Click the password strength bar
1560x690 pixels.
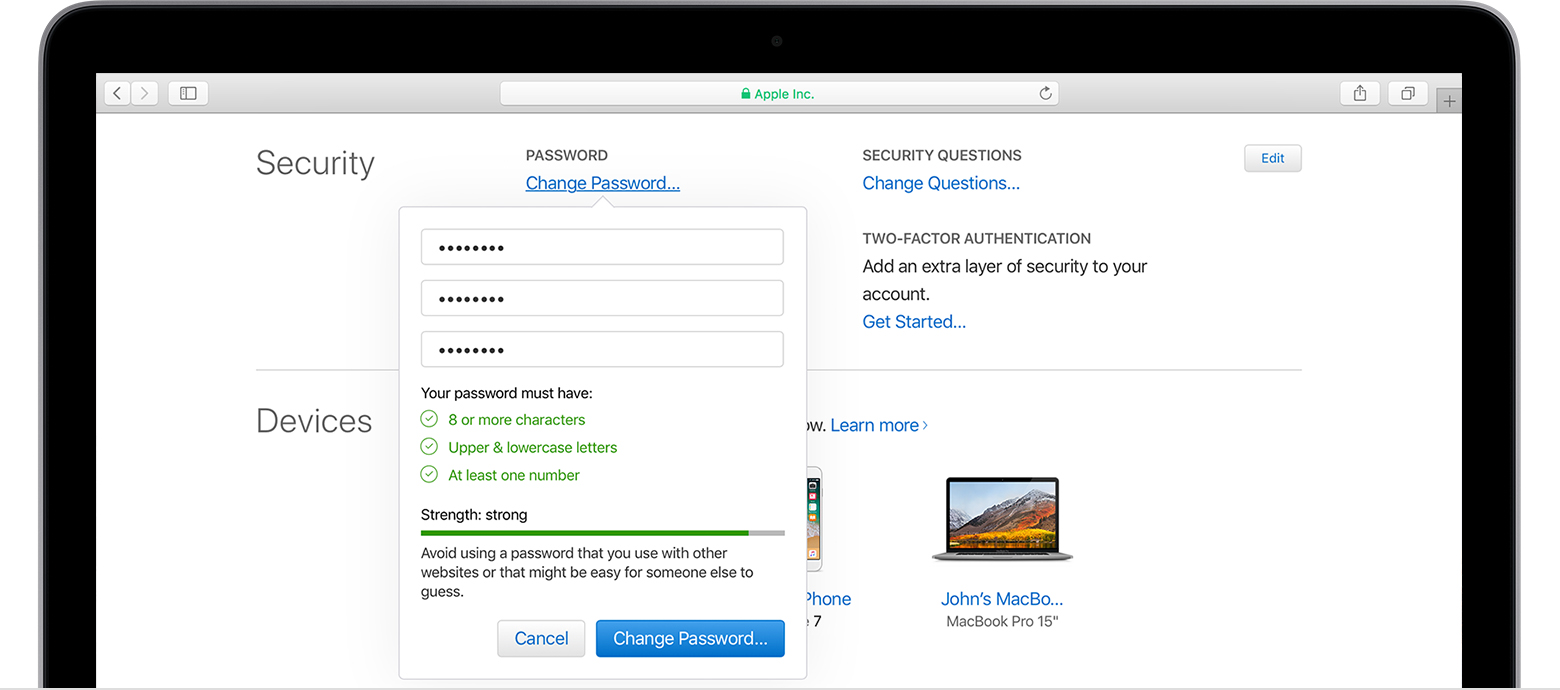click(x=602, y=533)
